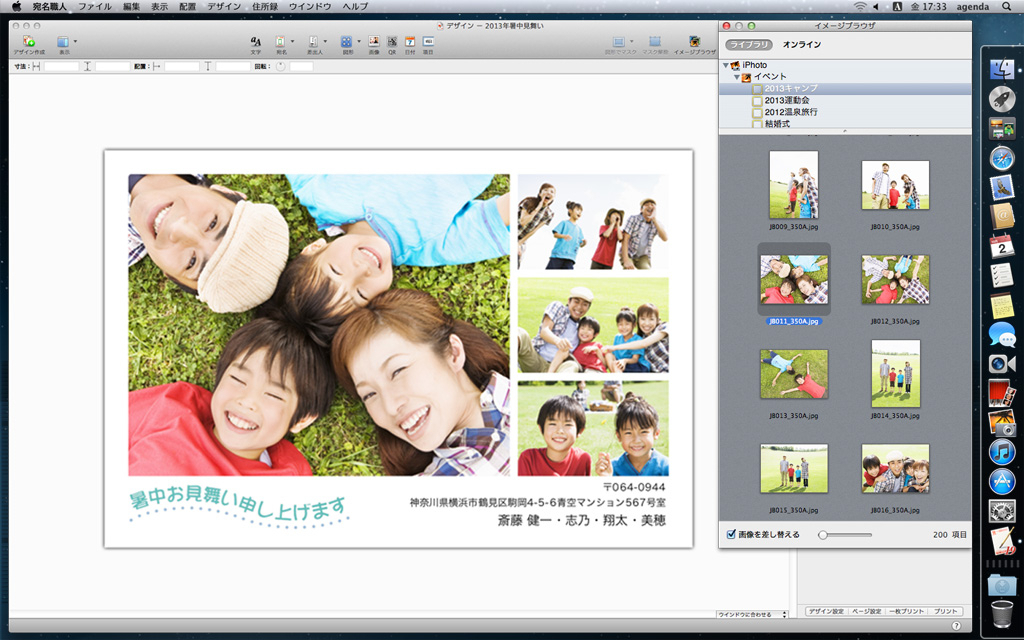Screen dimensions: 1024x640
Task: Click the ページ設定 button
Action: 867,611
